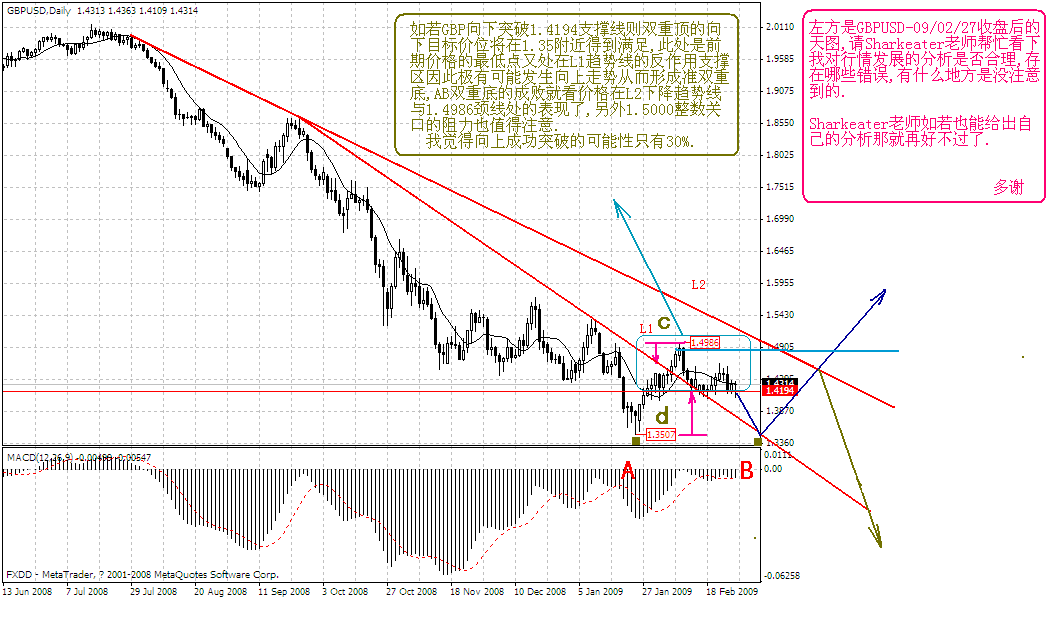Select the L1 trendline label
Screen dimensions: 1049x629
click(646, 329)
